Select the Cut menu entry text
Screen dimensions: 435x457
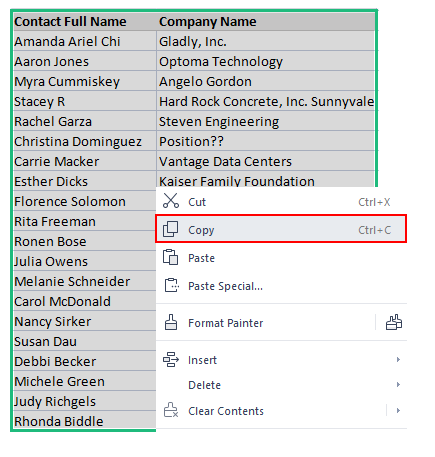click(197, 202)
